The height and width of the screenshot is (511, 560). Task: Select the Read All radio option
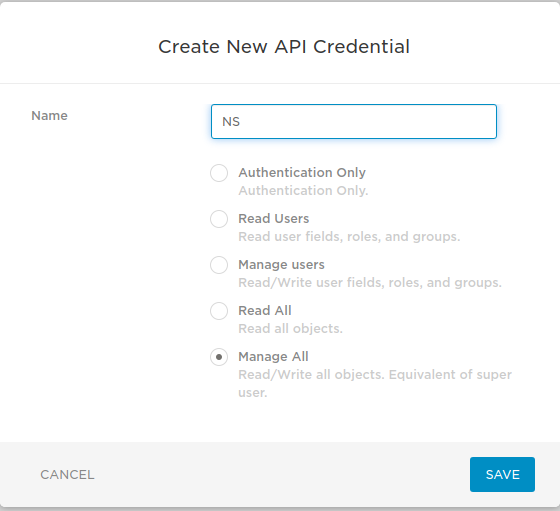tap(219, 311)
